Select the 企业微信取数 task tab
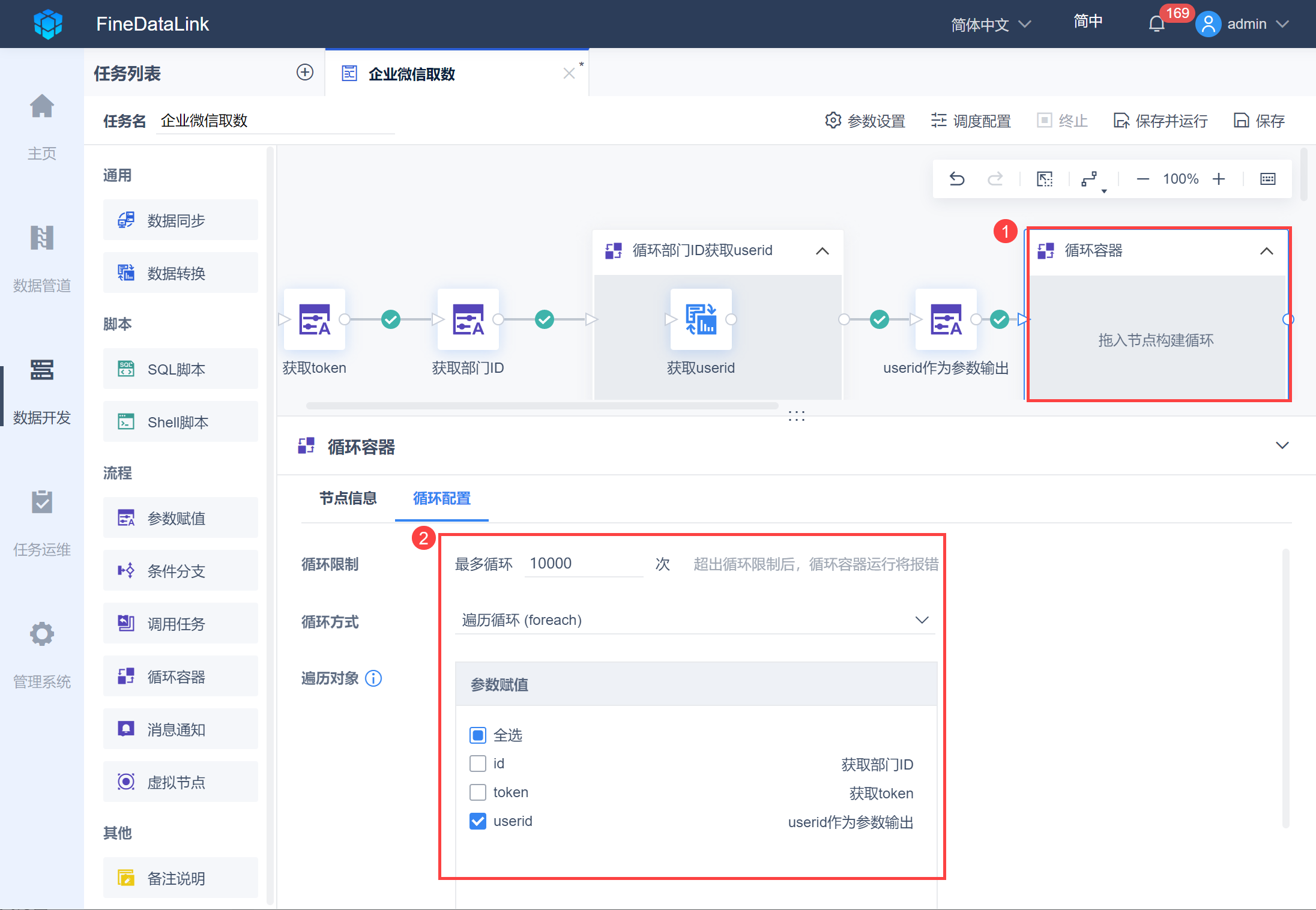 coord(412,74)
